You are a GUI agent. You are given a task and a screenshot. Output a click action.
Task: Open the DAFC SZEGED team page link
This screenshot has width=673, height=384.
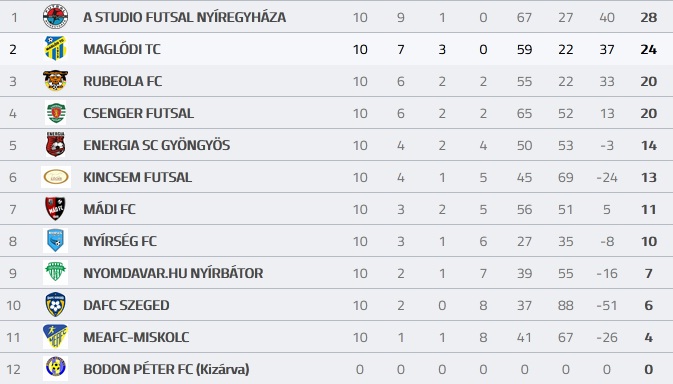click(126, 305)
